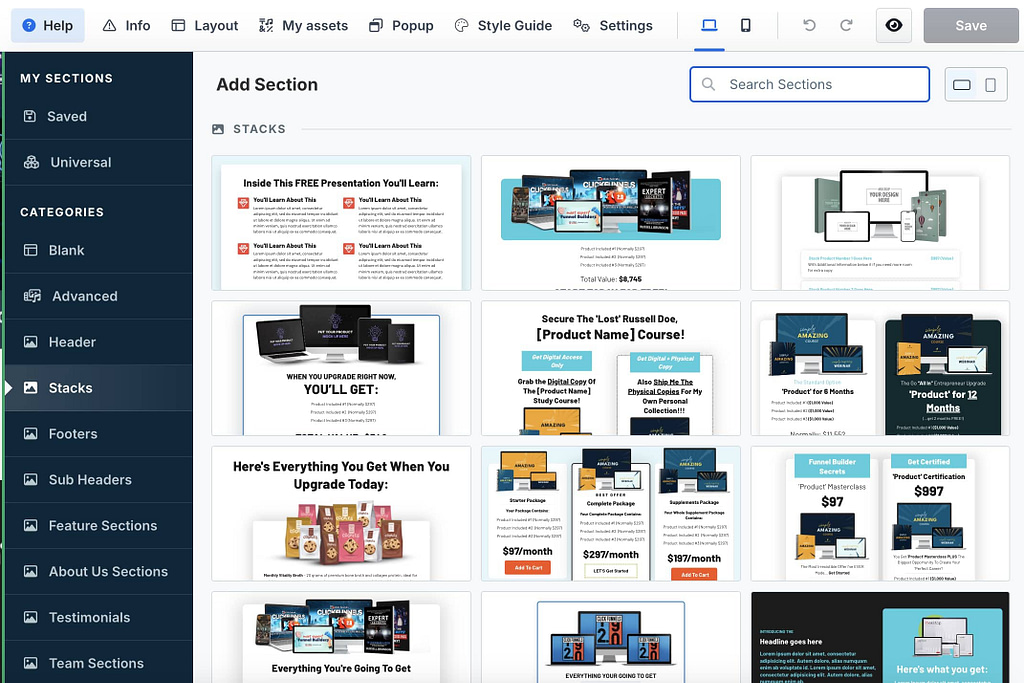Open the Layout menu

[204, 25]
